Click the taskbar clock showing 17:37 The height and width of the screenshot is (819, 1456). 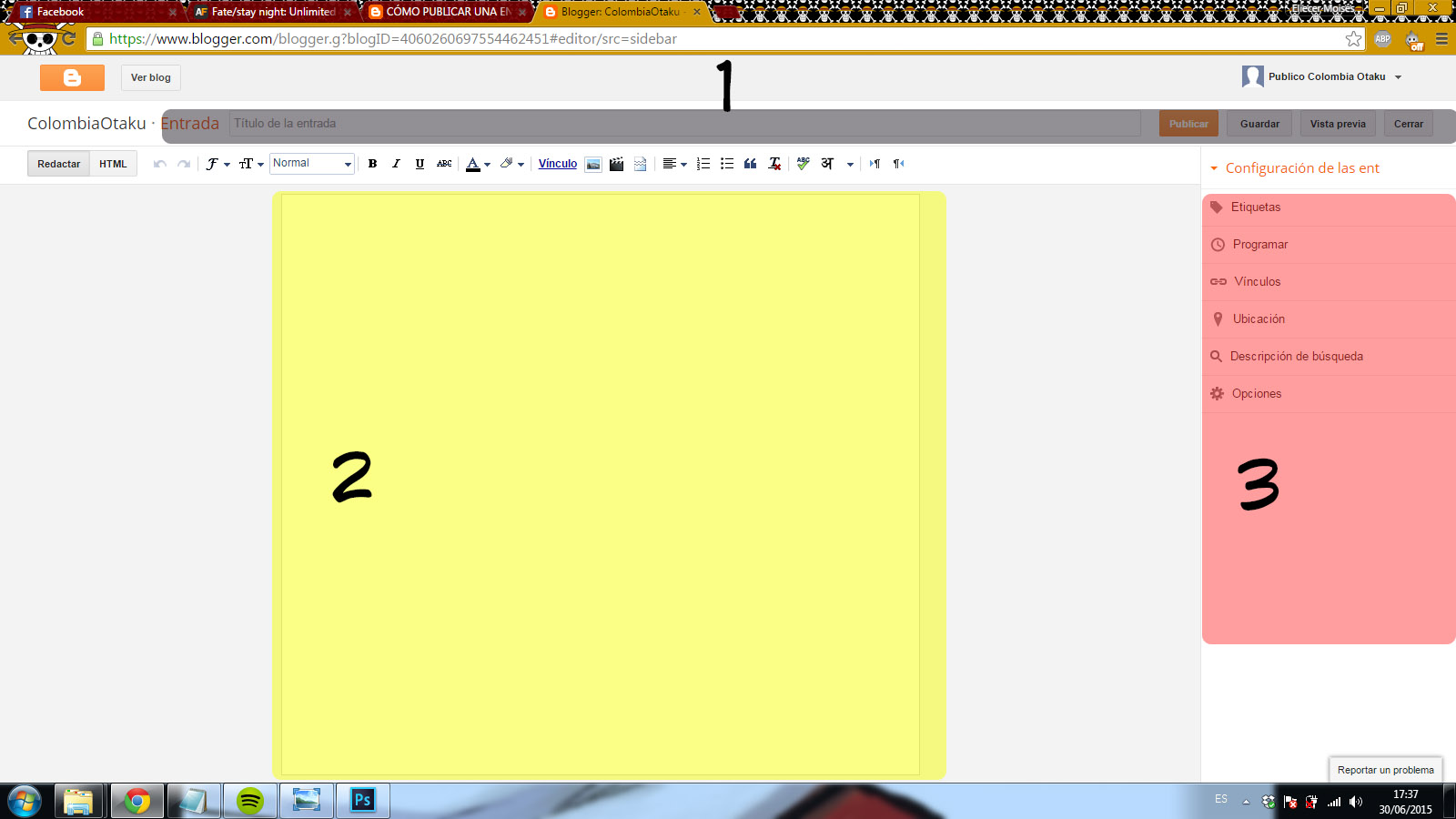pos(1405,802)
